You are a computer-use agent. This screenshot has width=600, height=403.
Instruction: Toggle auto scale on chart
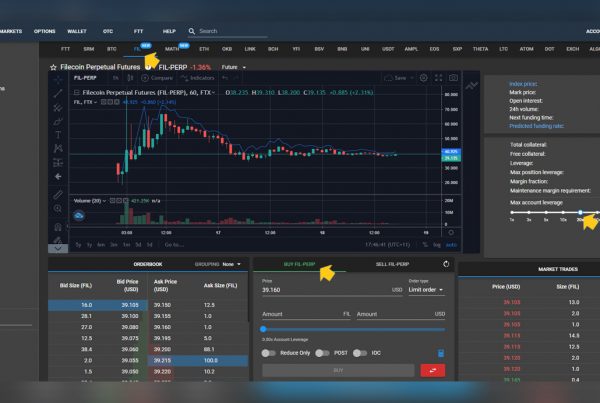pyautogui.click(x=451, y=245)
